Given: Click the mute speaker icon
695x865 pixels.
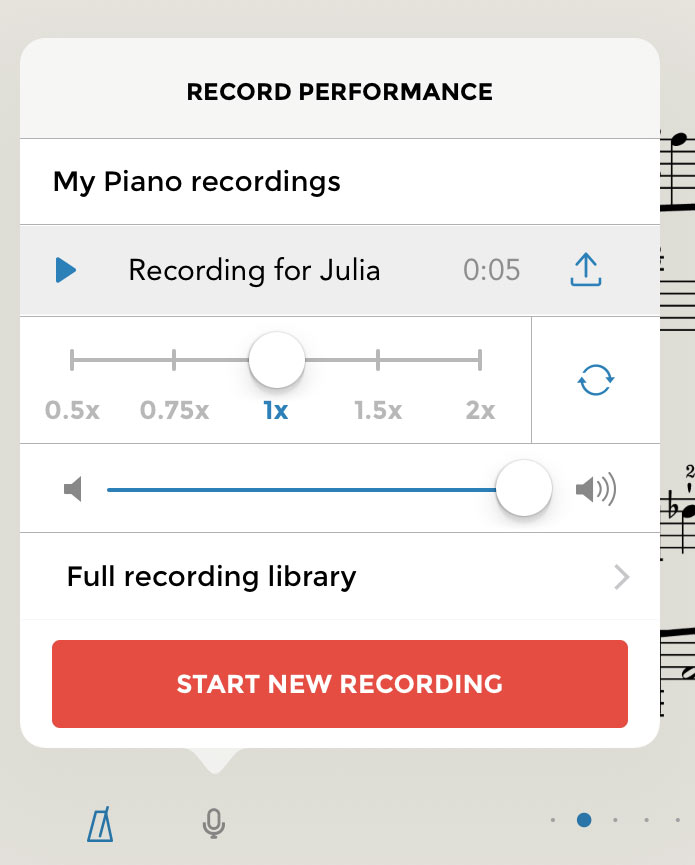Looking at the screenshot, I should [72, 489].
